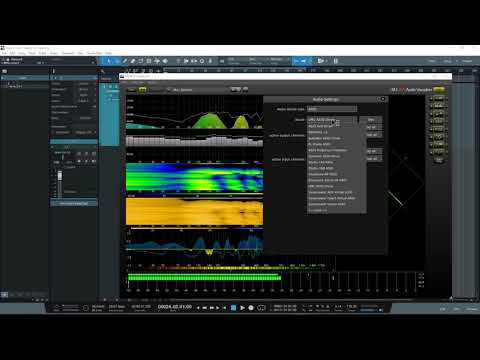
Task: Open the Transport menu
Action: [x=68, y=53]
